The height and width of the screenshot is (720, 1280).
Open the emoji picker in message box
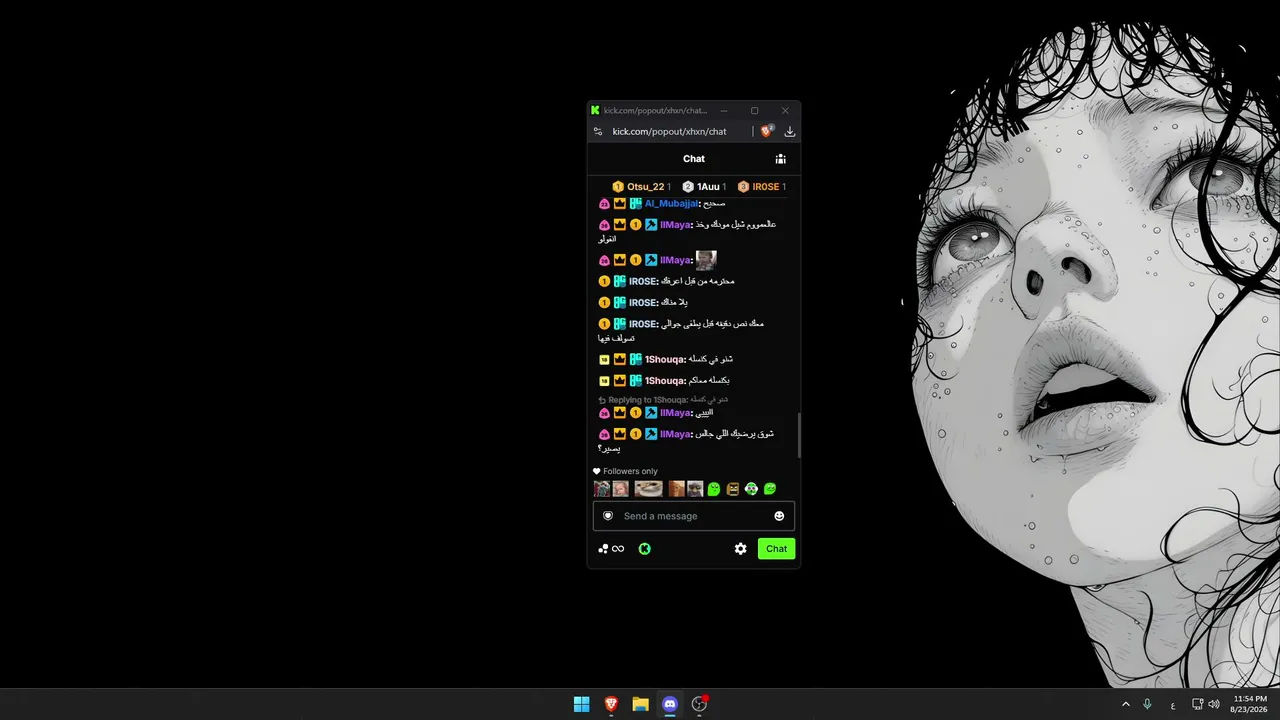click(779, 516)
